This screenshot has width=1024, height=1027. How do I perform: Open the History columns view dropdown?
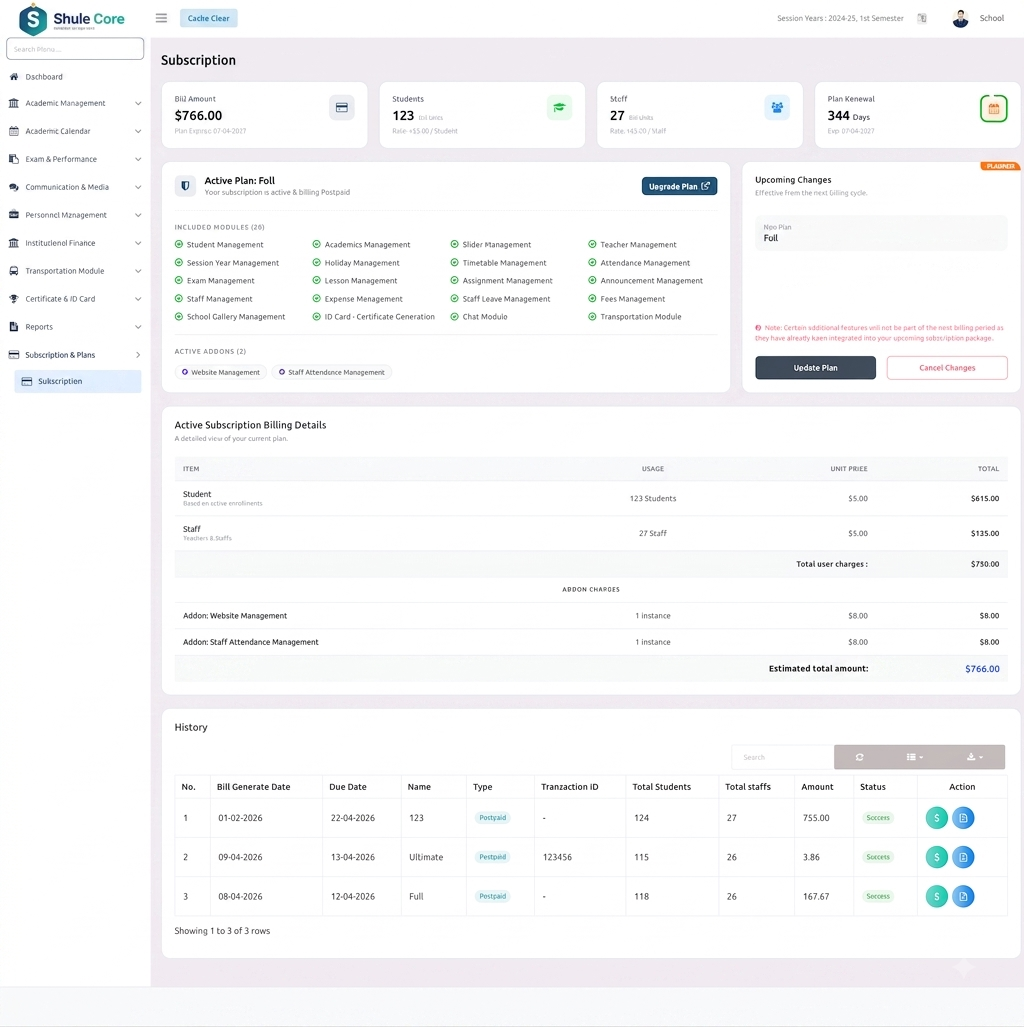click(x=915, y=757)
